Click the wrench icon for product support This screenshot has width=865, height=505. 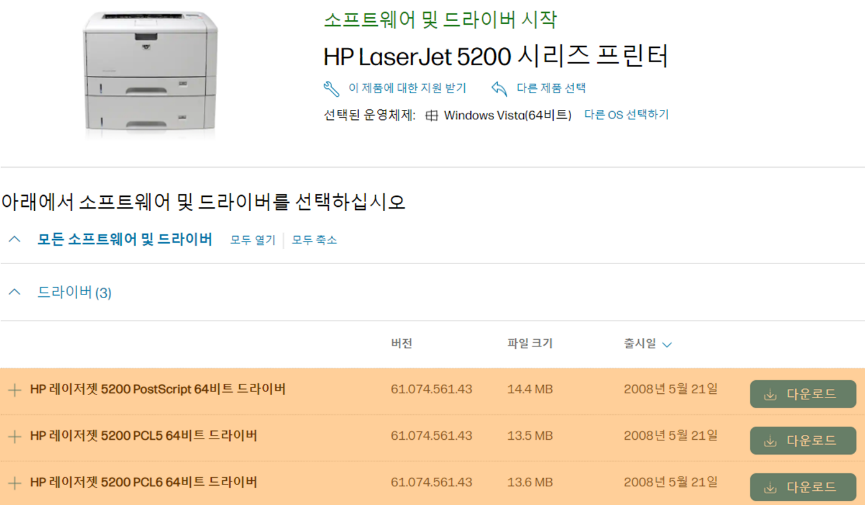tap(332, 88)
